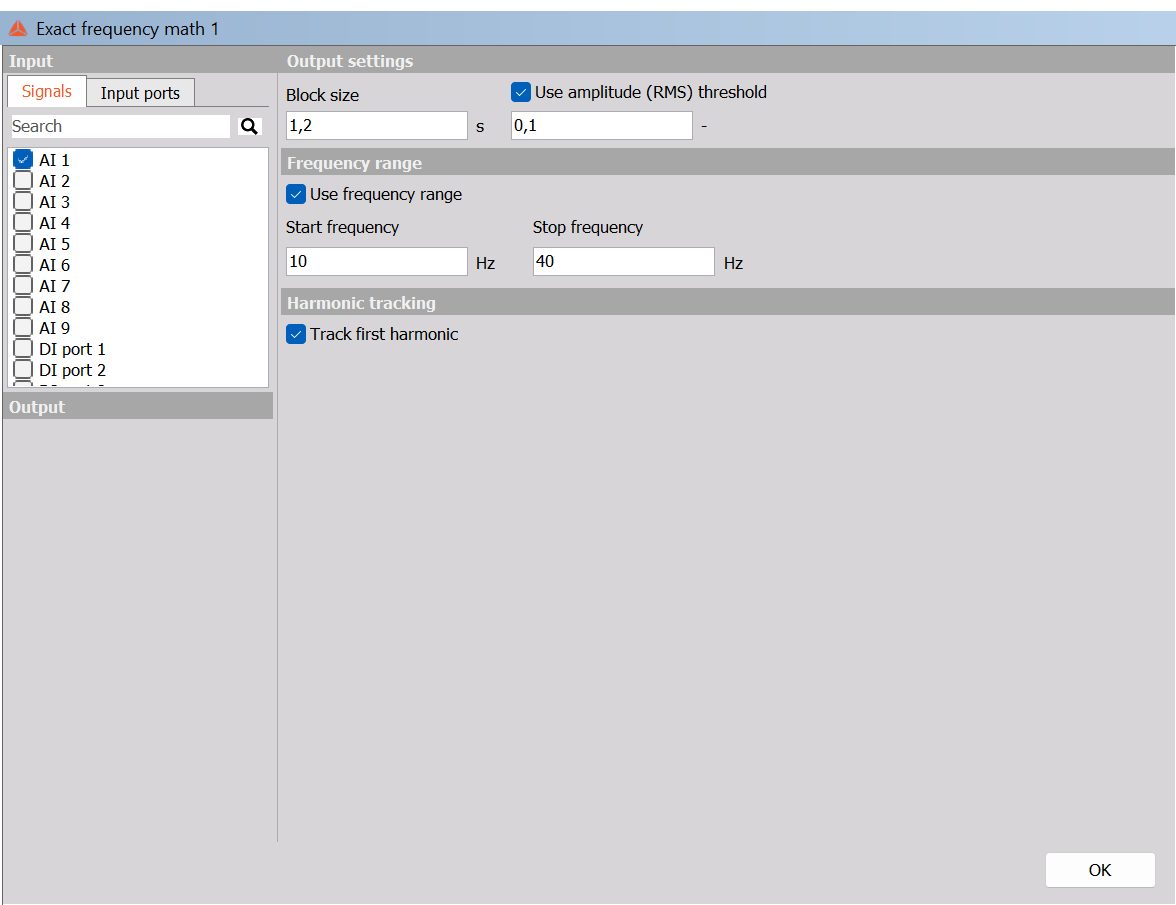Check the DI port 2 checkbox

click(23, 370)
